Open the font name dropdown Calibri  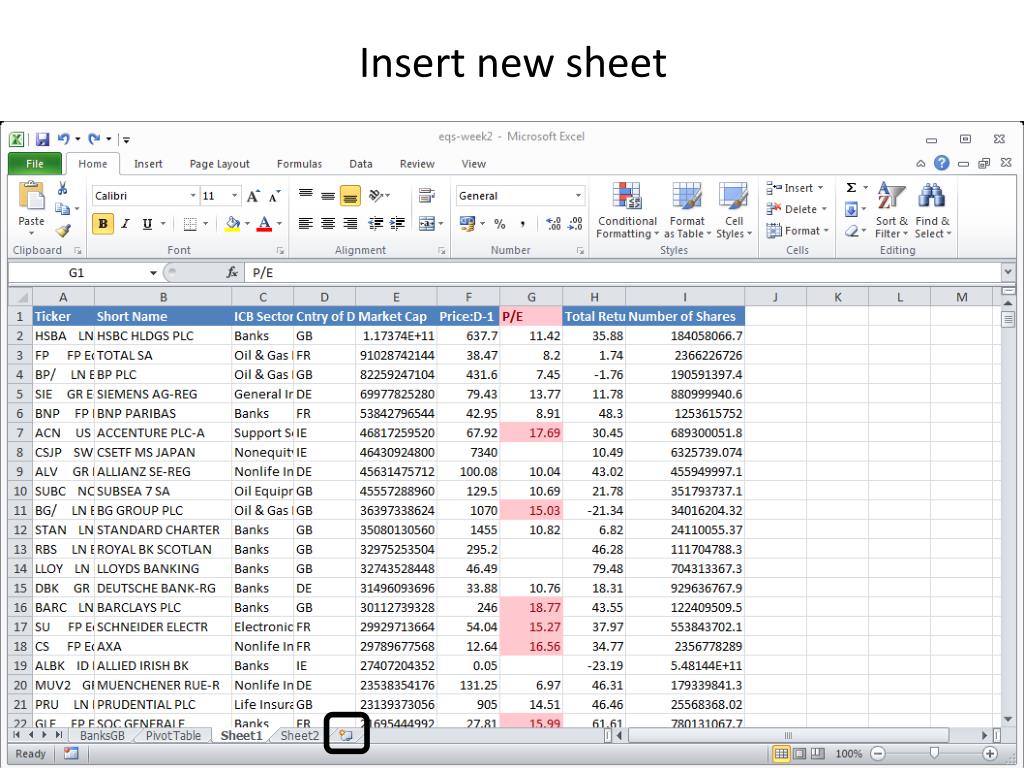[x=193, y=196]
